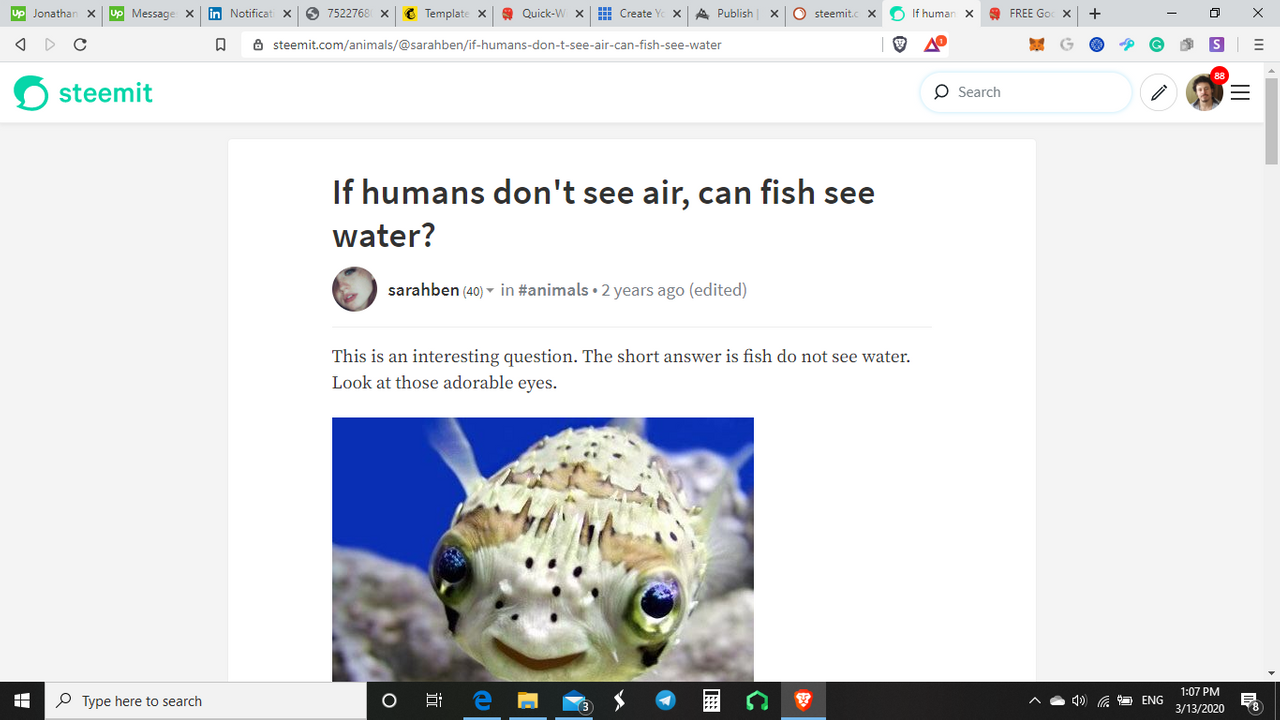Click the Steemit search field
This screenshot has width=1280, height=720.
pos(1026,92)
